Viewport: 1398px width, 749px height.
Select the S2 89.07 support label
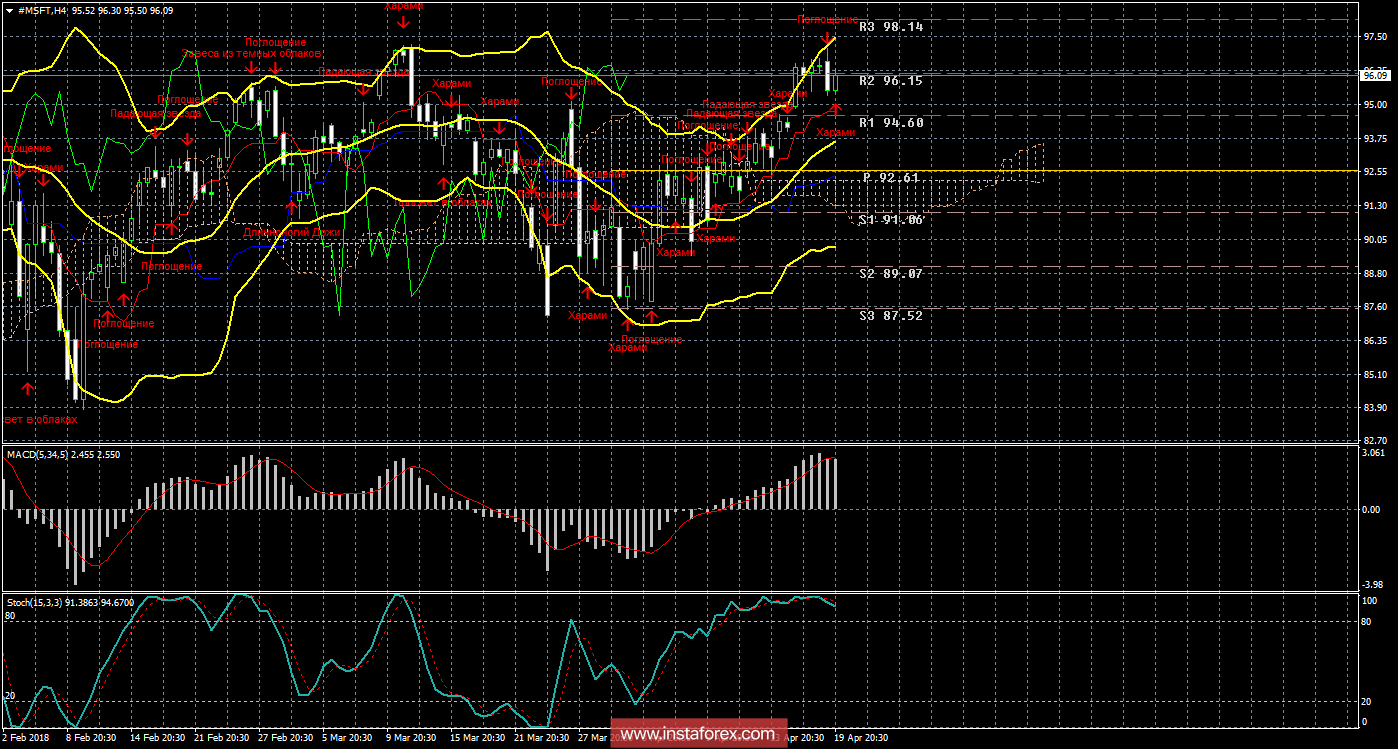(890, 273)
